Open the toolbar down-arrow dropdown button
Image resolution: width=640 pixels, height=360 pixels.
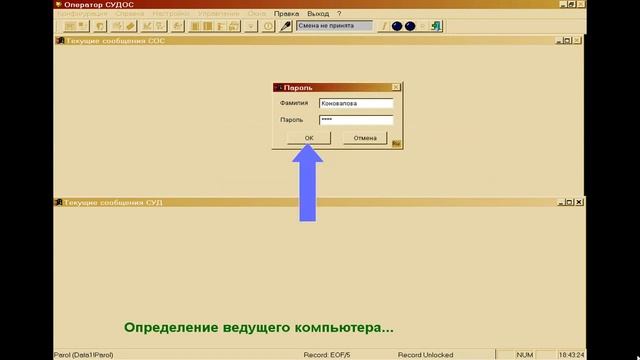pyautogui.click(x=251, y=26)
